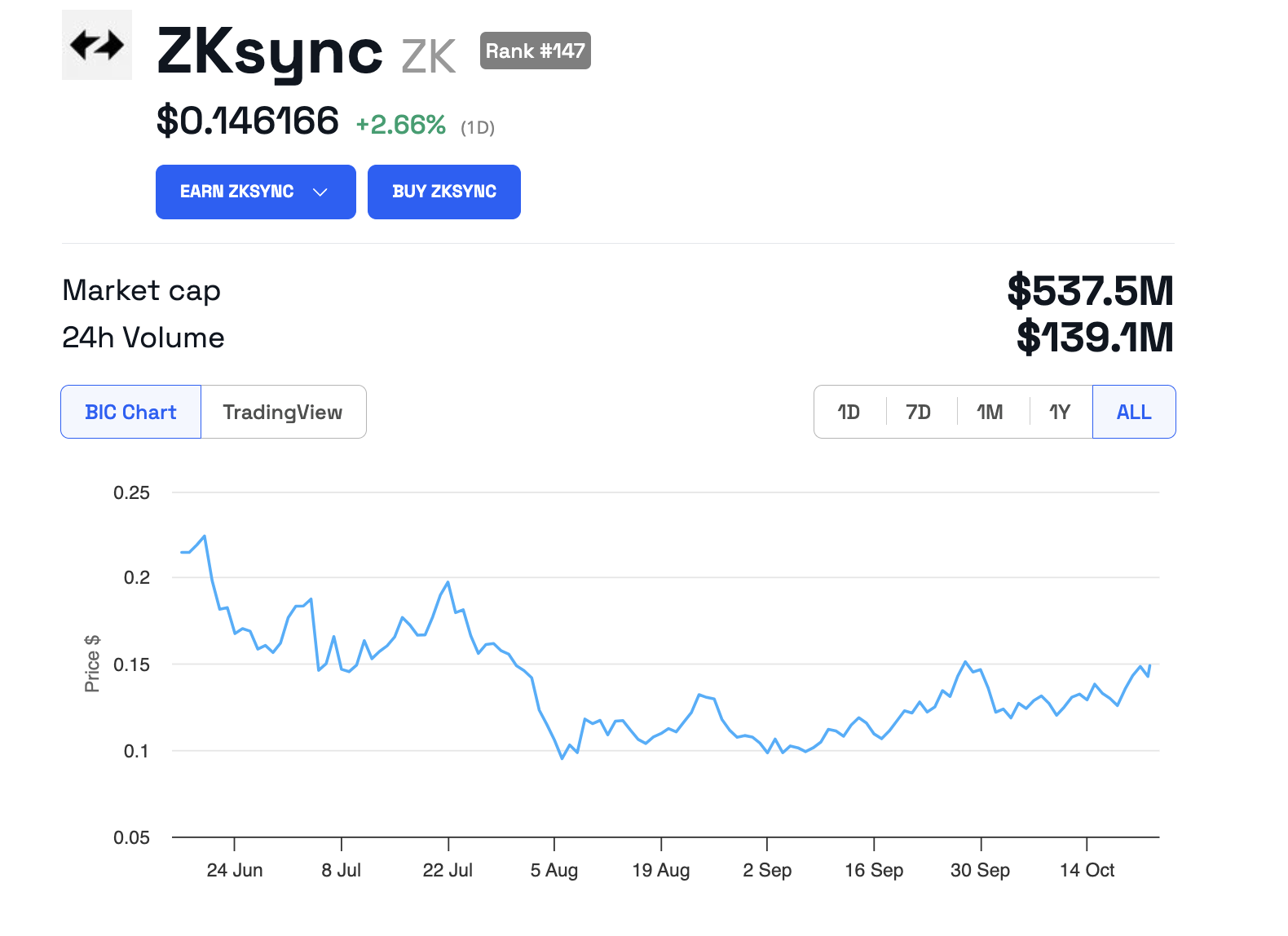The height and width of the screenshot is (936, 1288).
Task: Select the 1D time range
Action: pyautogui.click(x=849, y=413)
